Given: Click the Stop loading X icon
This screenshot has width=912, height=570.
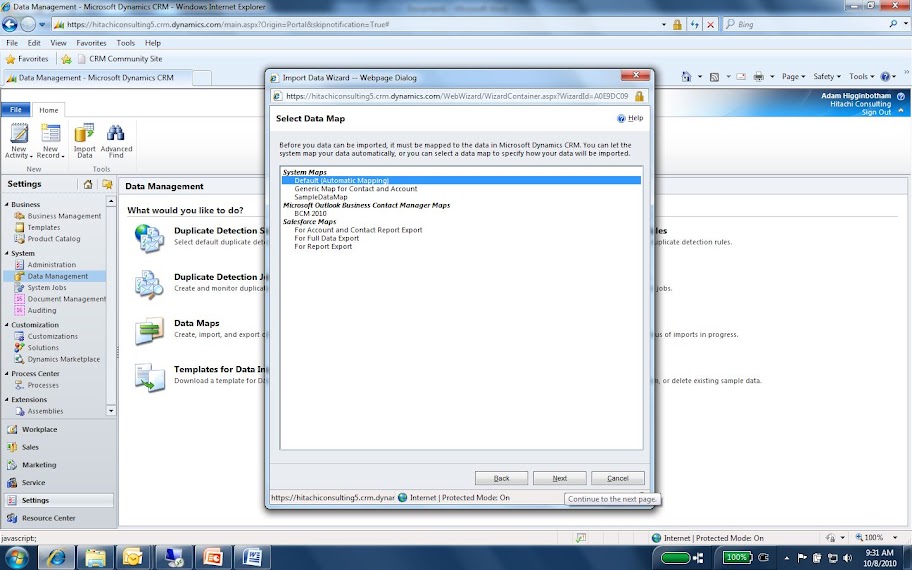Looking at the screenshot, I should click(x=710, y=24).
